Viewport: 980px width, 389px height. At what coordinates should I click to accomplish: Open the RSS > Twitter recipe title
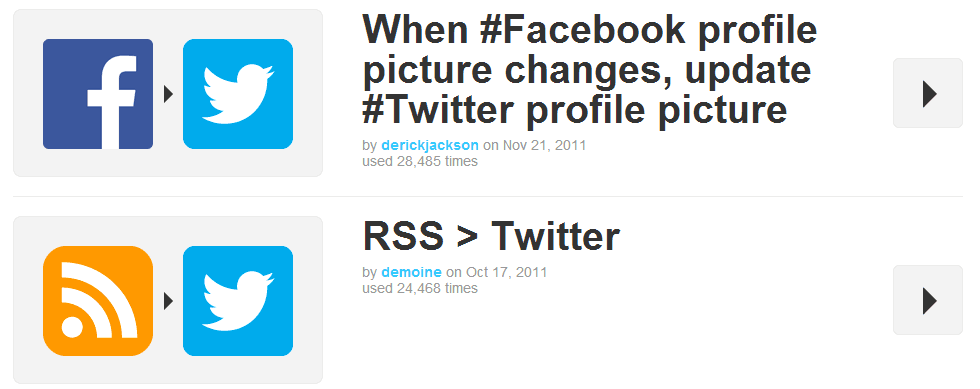click(x=491, y=236)
